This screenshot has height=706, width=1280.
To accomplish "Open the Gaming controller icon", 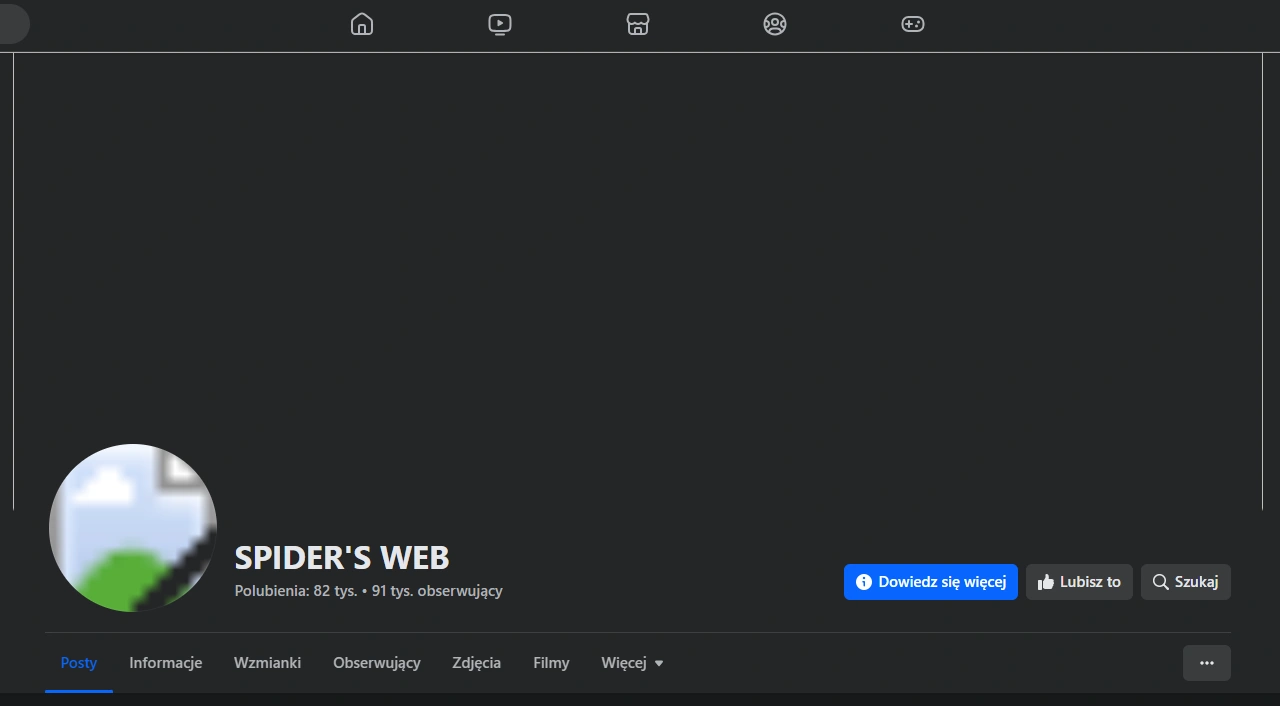I will pyautogui.click(x=913, y=24).
